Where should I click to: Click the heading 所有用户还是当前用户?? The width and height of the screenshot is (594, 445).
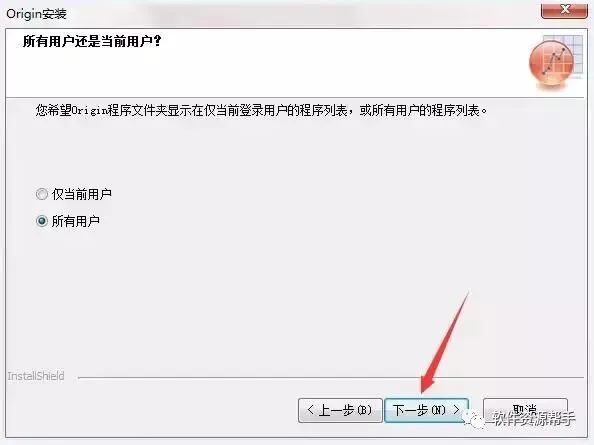tap(92, 41)
